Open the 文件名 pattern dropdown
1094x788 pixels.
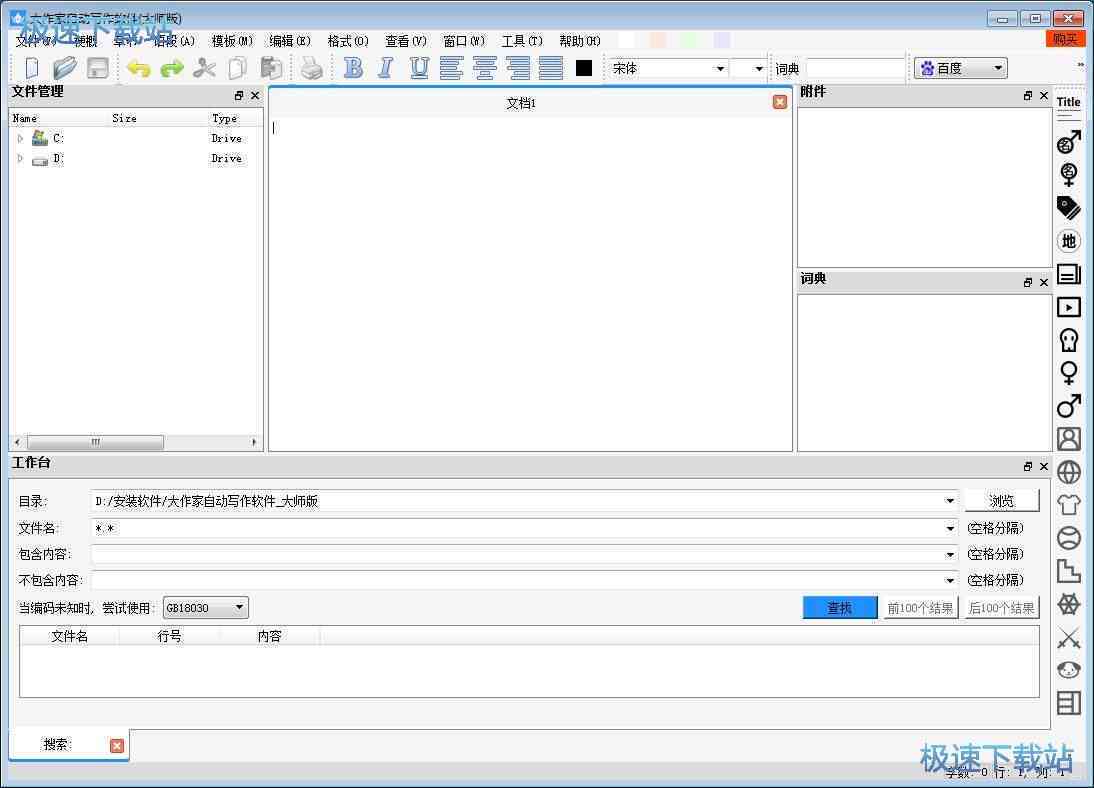pyautogui.click(x=949, y=528)
